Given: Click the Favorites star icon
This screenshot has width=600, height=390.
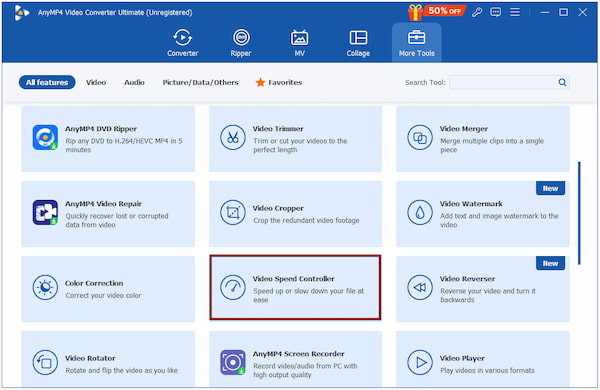Looking at the screenshot, I should click(x=260, y=82).
